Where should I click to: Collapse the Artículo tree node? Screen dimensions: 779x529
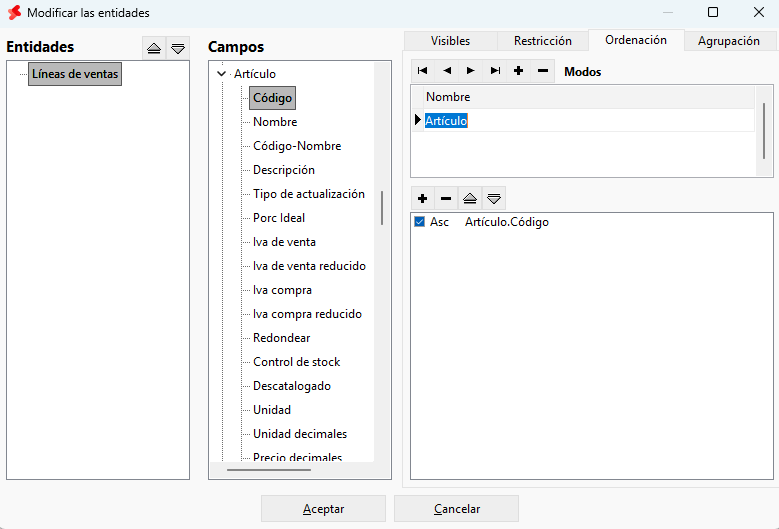click(222, 74)
